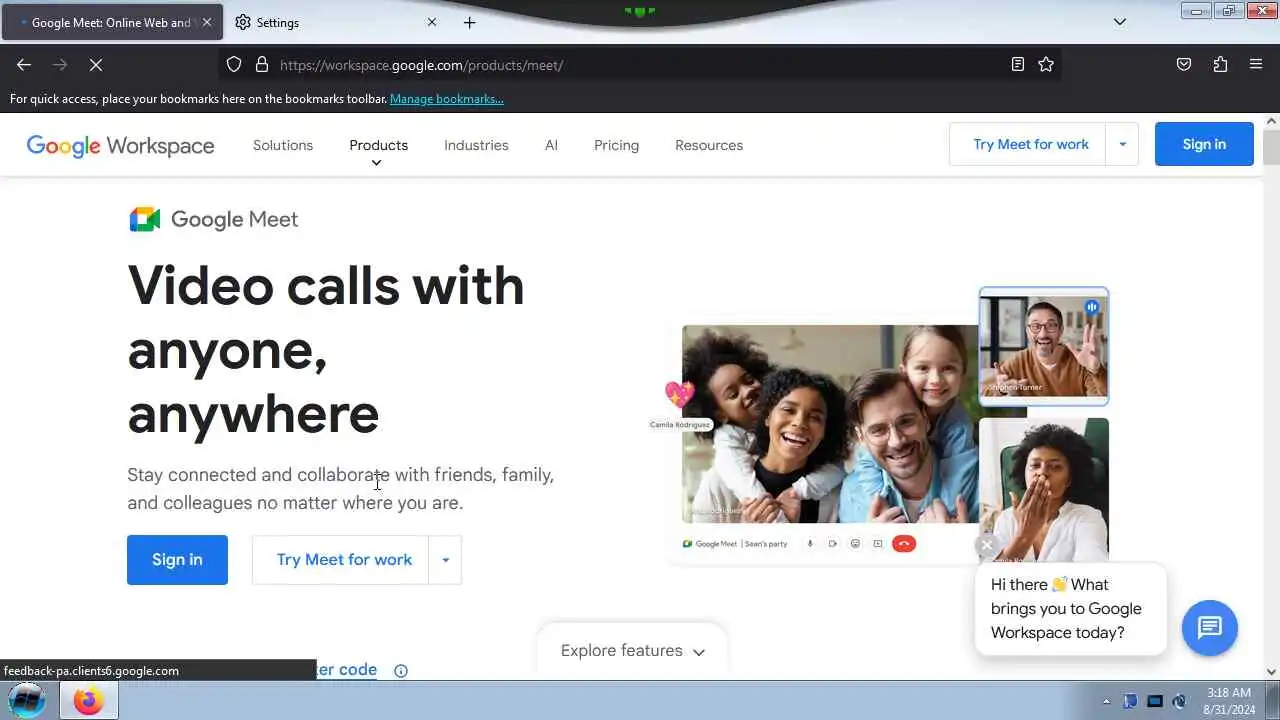Viewport: 1280px width, 720px height.
Task: Open the Pocket save icon
Action: coord(1184,64)
